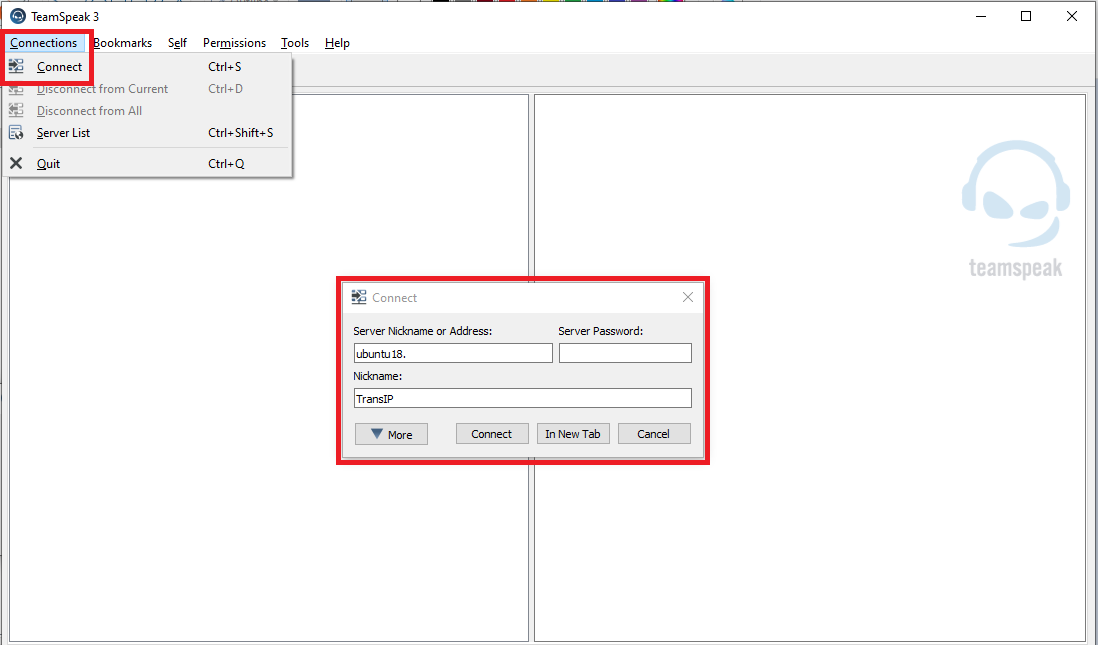Cancel the Connect dialog
The width and height of the screenshot is (1098, 645).
click(654, 434)
